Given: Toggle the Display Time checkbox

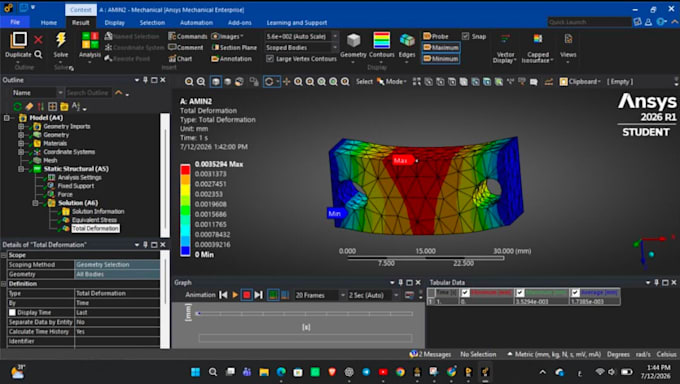Looking at the screenshot, I should pos(13,312).
